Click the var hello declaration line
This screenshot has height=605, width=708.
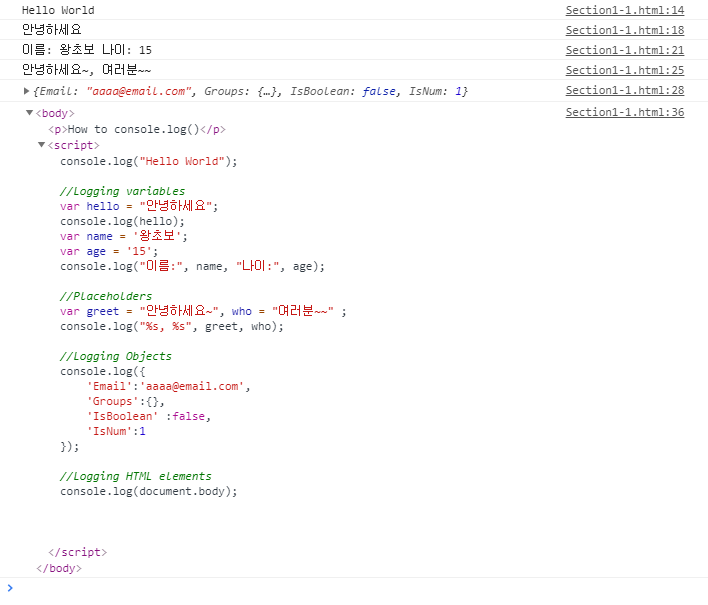coord(139,206)
